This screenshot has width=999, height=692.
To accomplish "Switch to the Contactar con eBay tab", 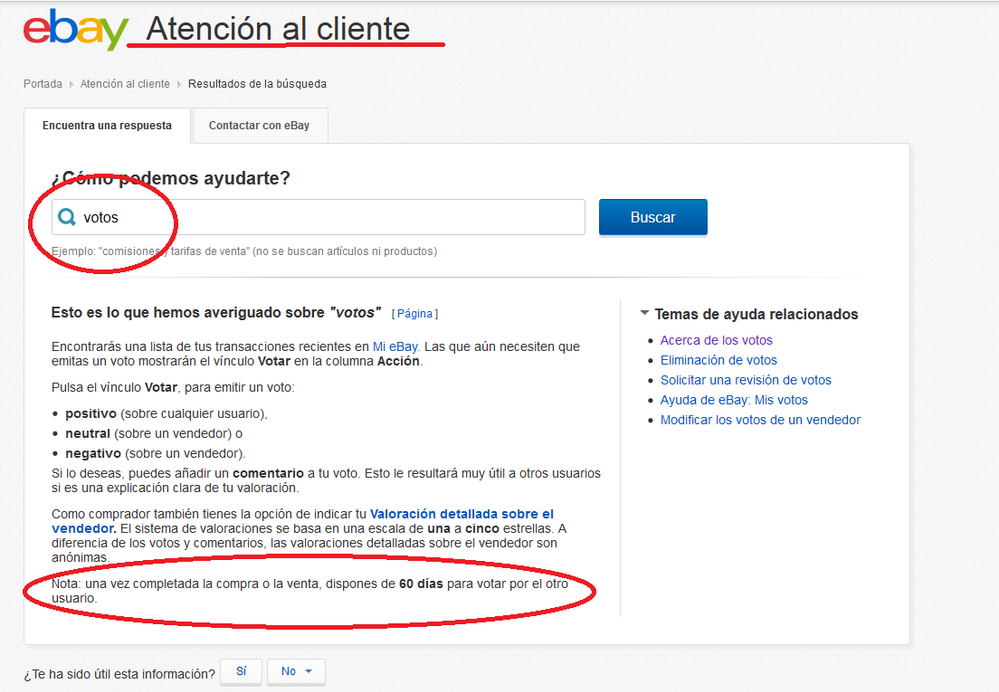I will pyautogui.click(x=259, y=126).
